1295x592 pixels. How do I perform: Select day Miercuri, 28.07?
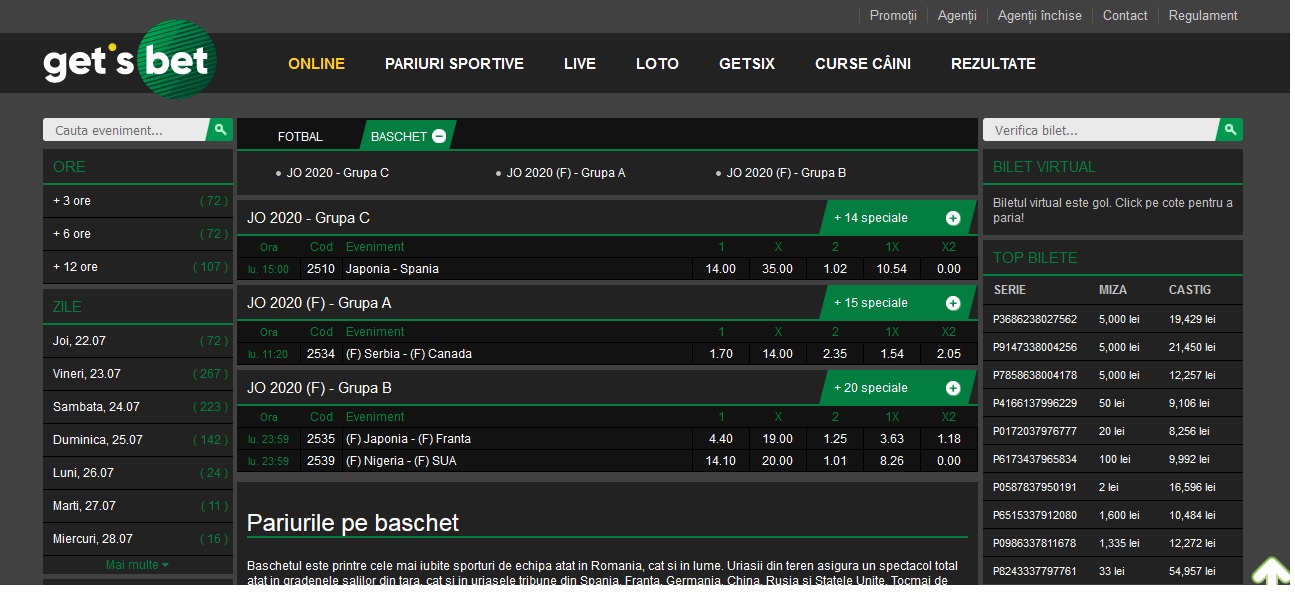(138, 539)
